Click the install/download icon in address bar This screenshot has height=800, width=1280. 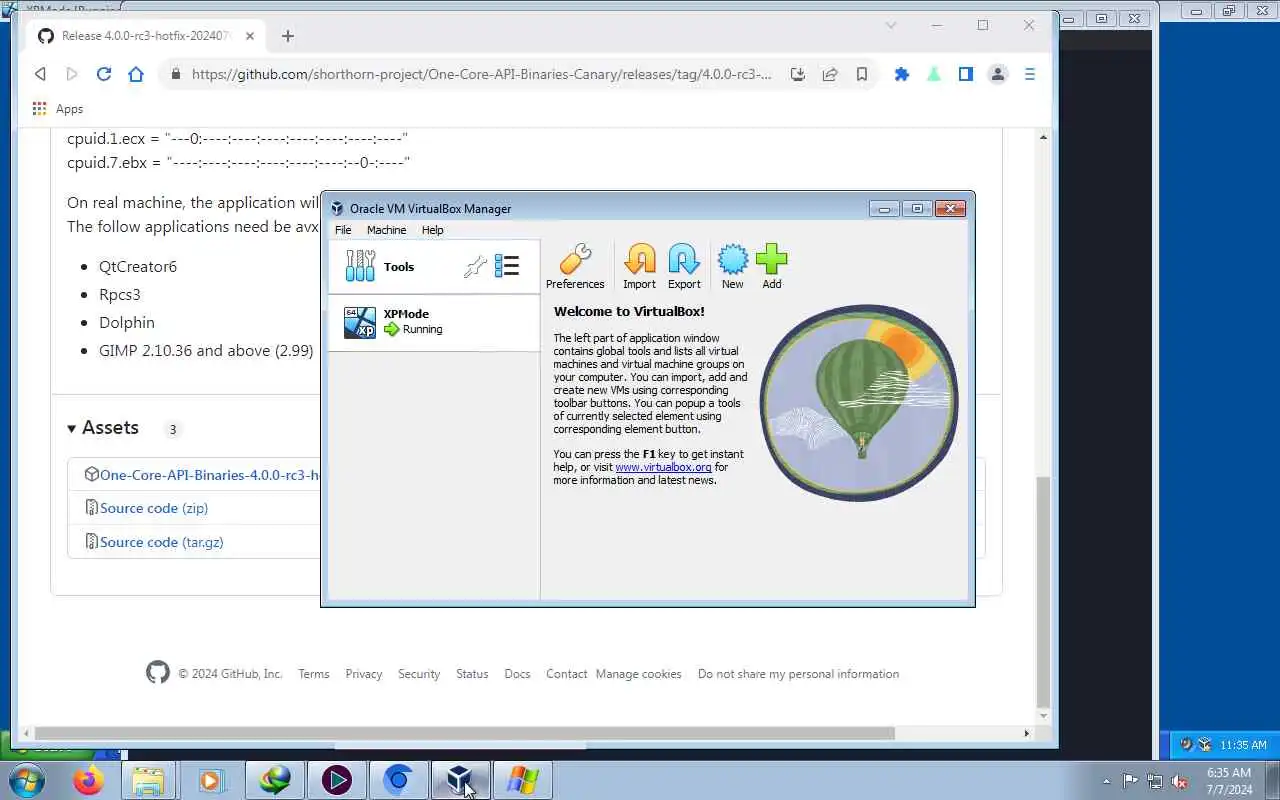[x=798, y=74]
